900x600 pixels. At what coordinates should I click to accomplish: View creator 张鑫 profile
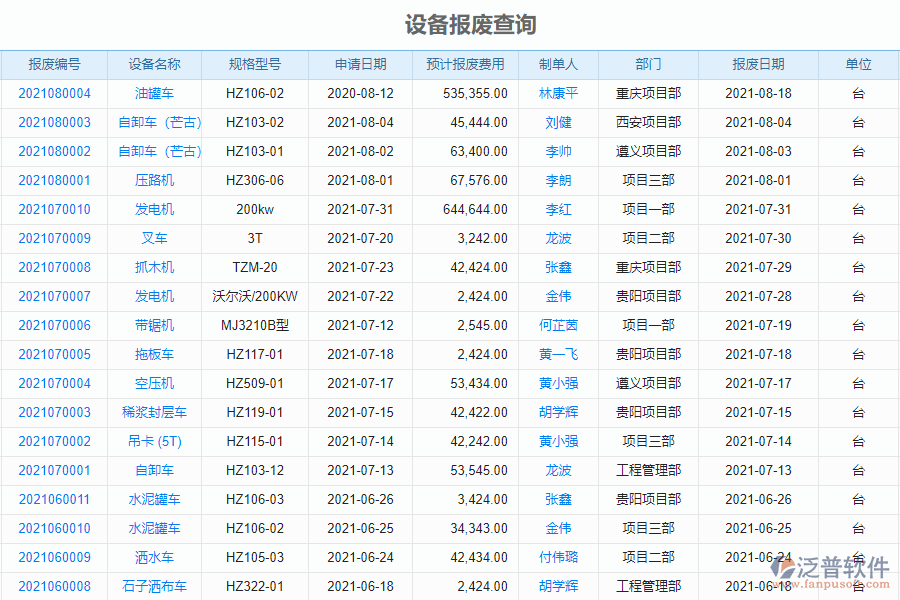tap(560, 267)
